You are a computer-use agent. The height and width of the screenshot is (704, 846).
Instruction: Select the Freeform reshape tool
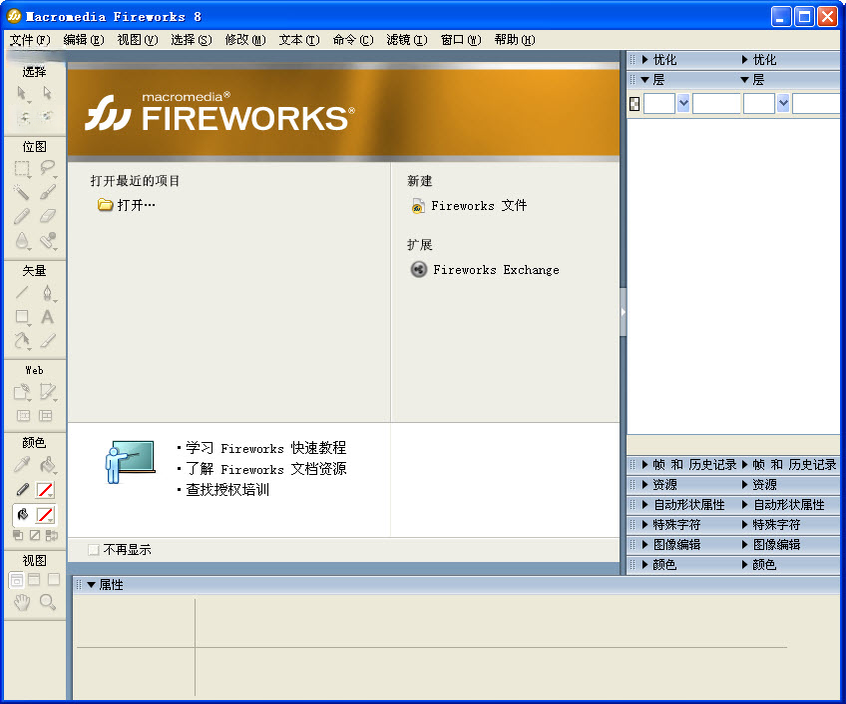[x=22, y=340]
